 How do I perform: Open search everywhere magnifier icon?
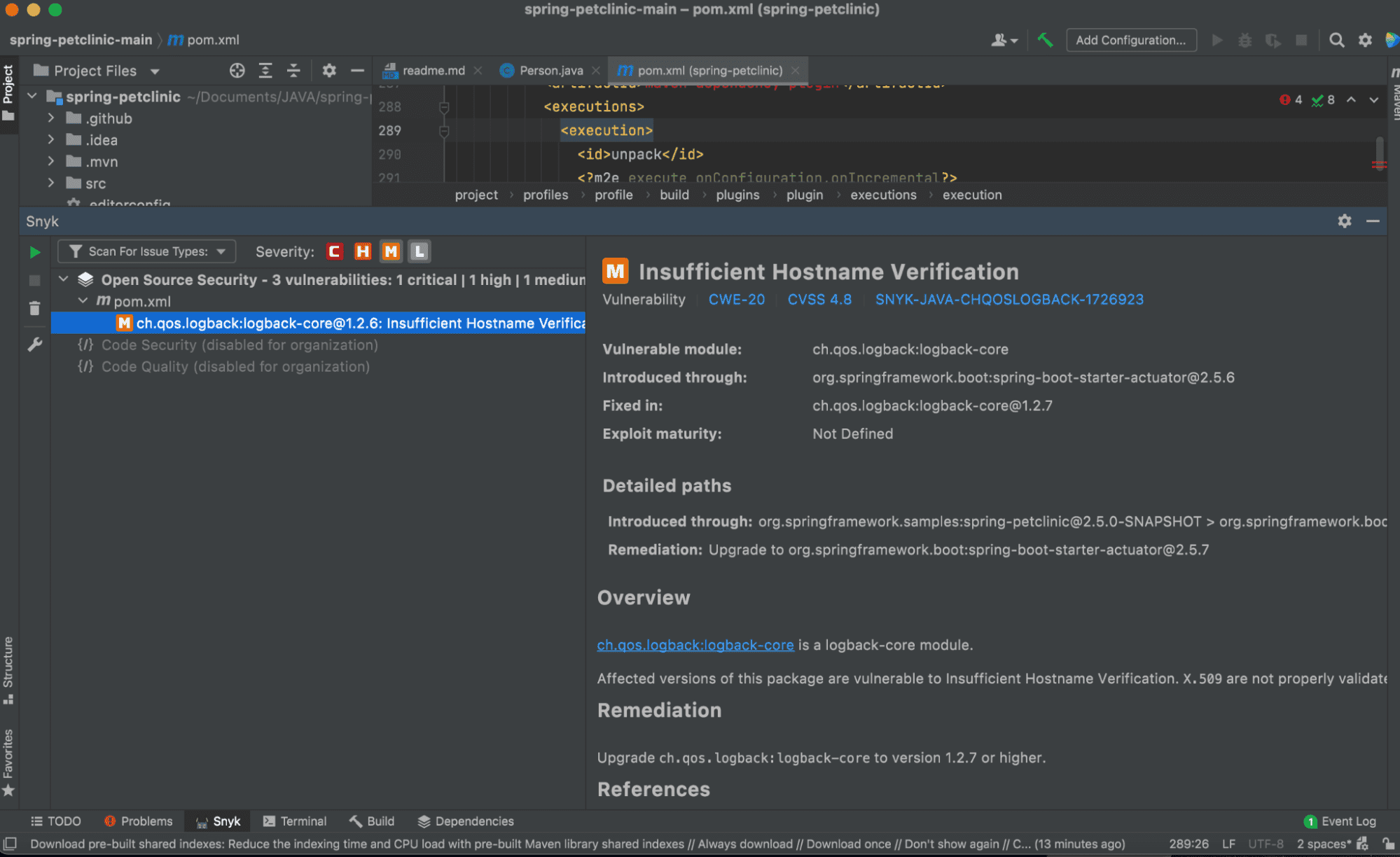click(1336, 40)
